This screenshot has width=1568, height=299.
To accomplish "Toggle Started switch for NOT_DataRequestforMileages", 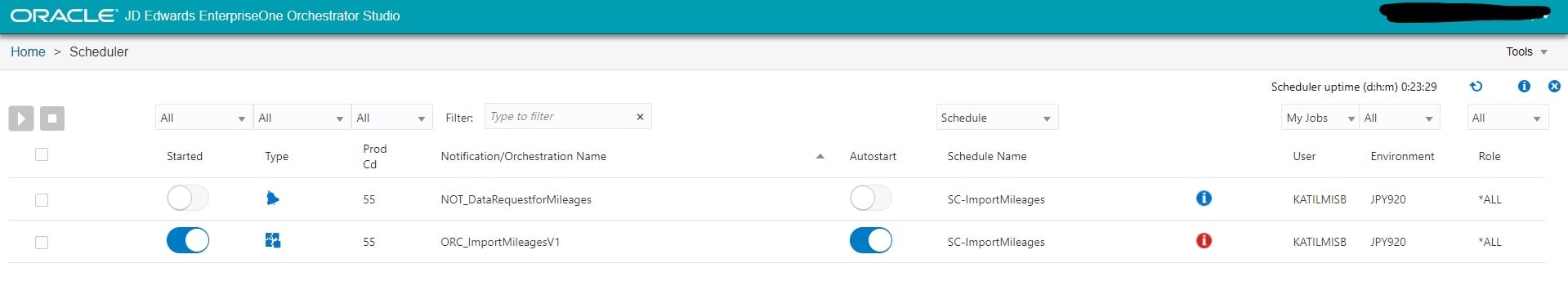I will click(188, 198).
